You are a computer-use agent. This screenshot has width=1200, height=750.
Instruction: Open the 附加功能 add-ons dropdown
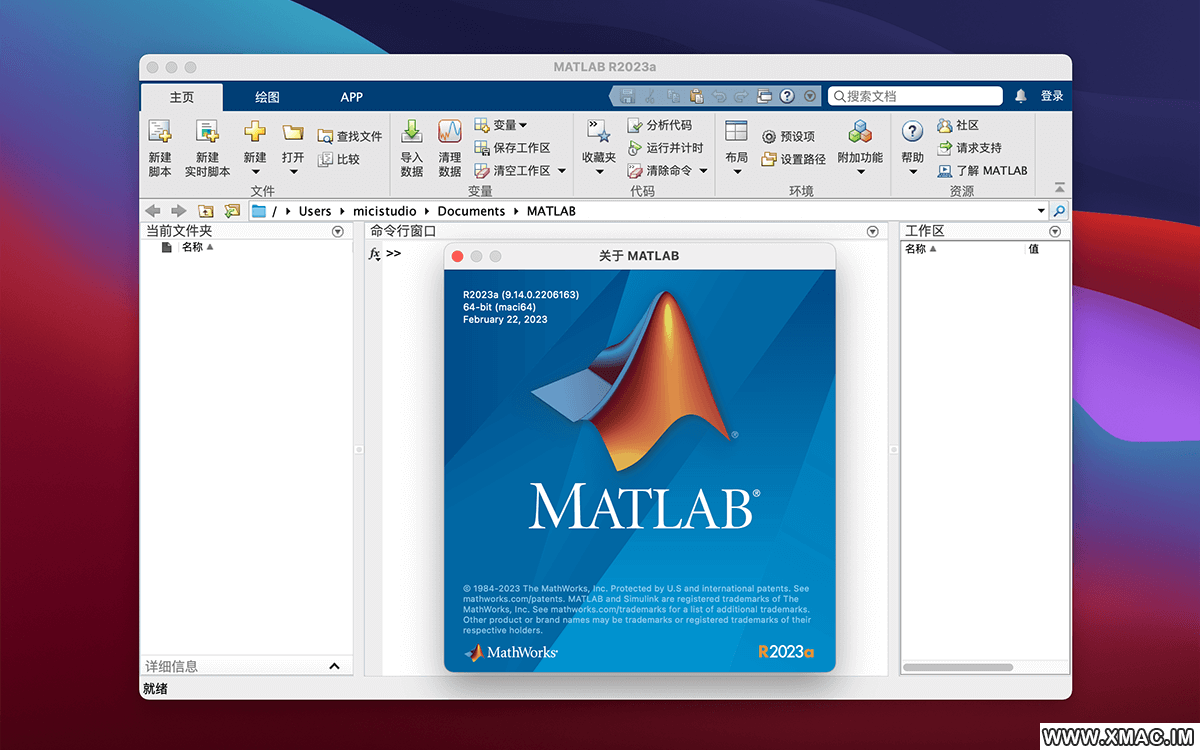tap(860, 147)
